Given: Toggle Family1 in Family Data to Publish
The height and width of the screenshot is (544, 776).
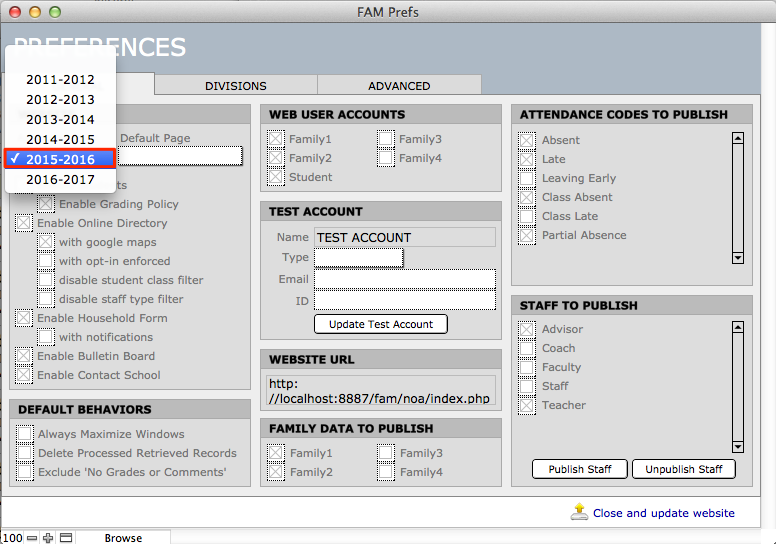Looking at the screenshot, I should tap(276, 453).
